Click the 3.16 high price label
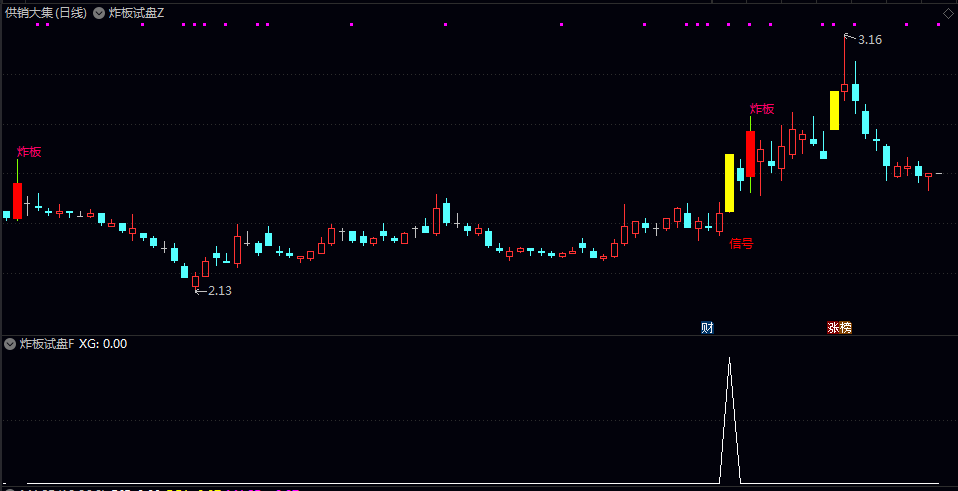The width and height of the screenshot is (958, 491). 870,40
